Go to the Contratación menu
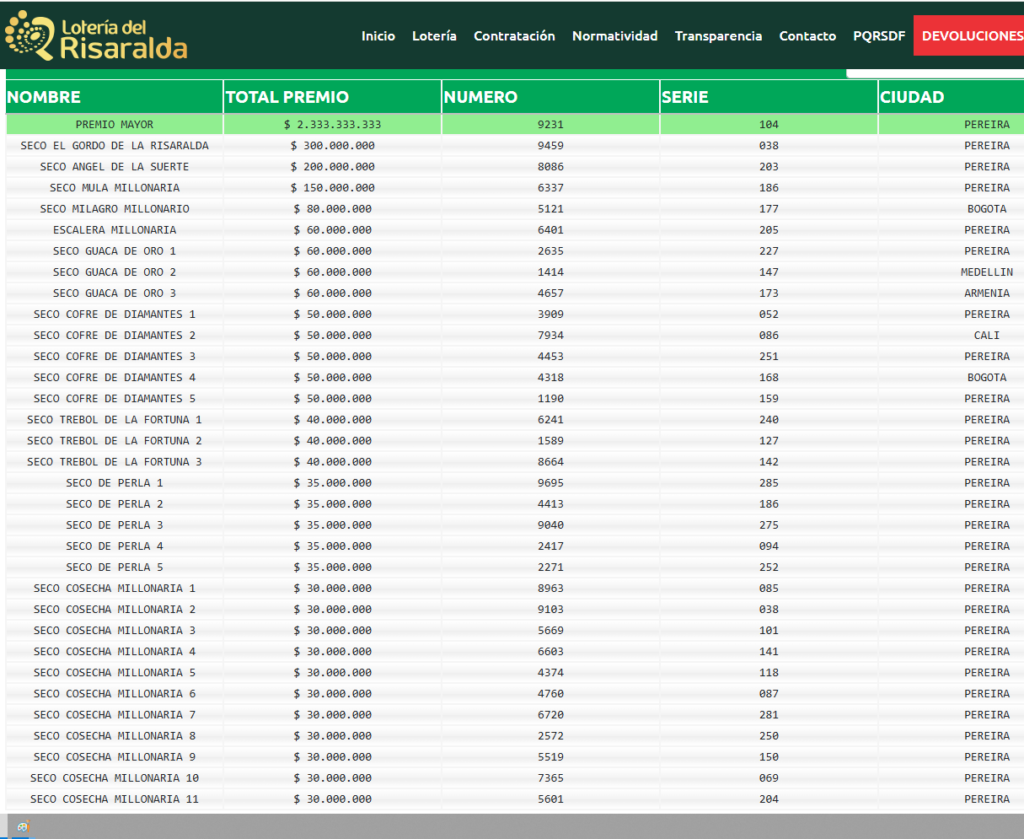The height and width of the screenshot is (839, 1024). 514,36
